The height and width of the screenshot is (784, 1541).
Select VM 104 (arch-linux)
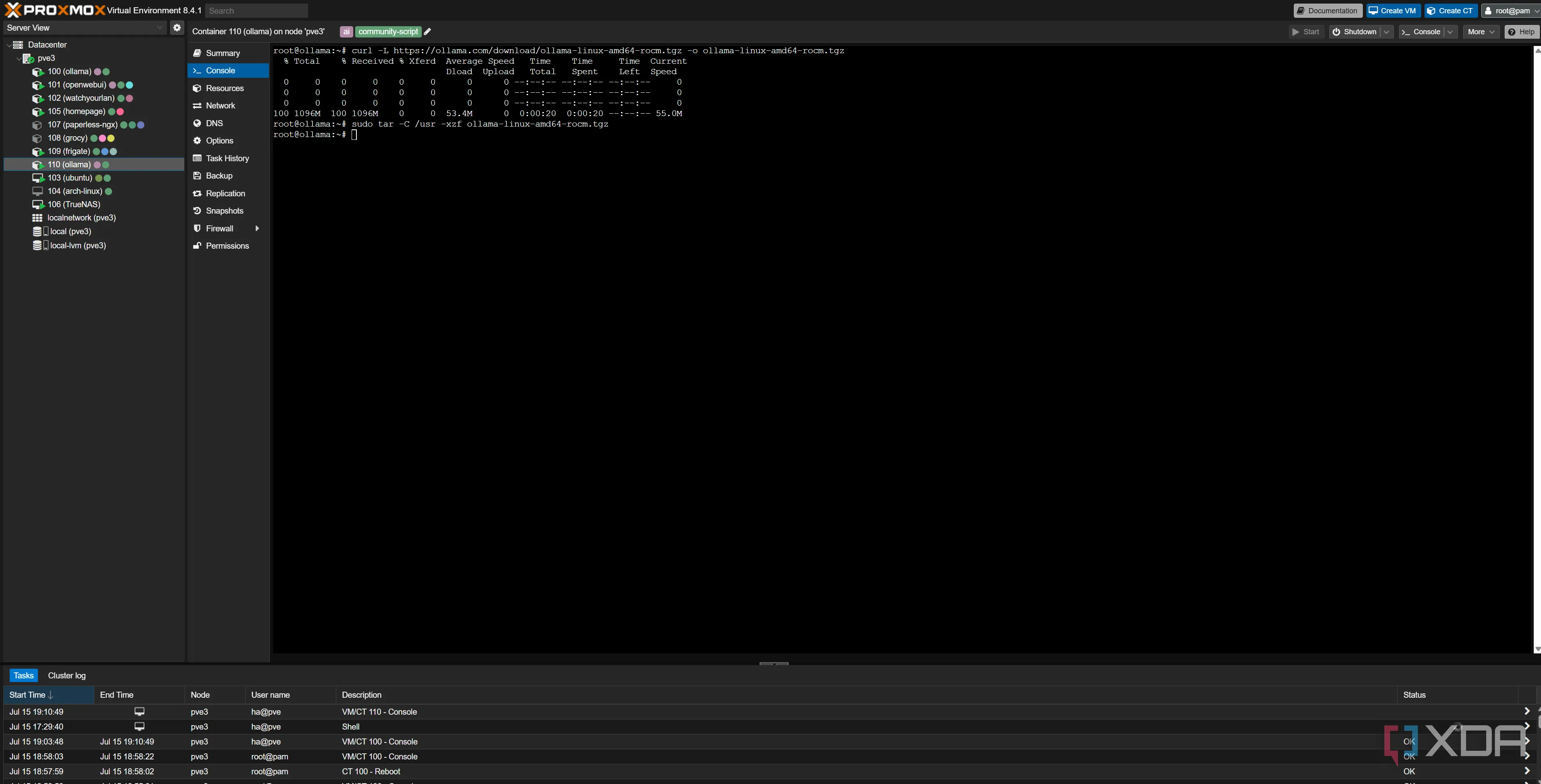[x=75, y=191]
